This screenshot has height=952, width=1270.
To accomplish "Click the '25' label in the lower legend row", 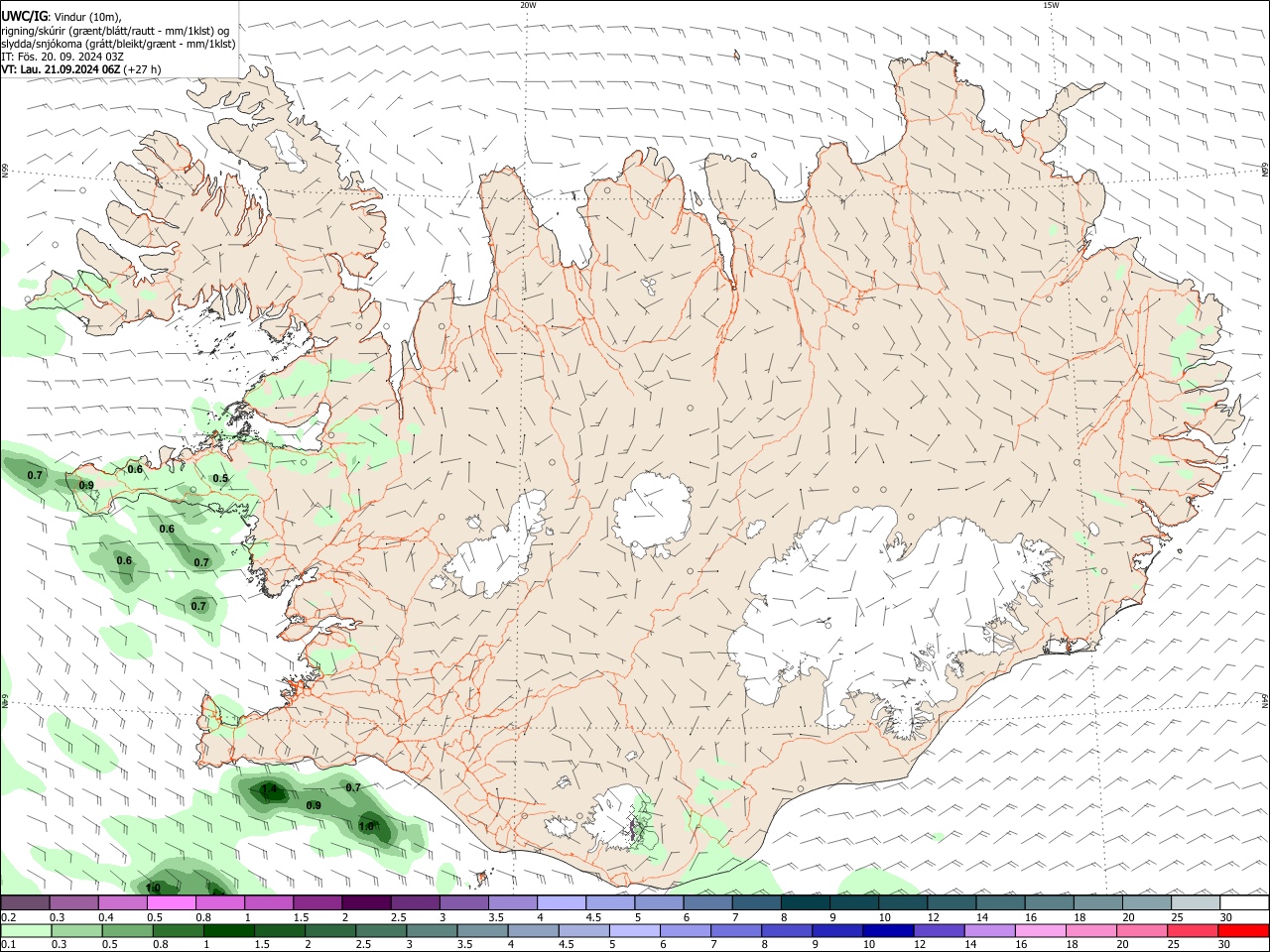I will coord(1175,945).
